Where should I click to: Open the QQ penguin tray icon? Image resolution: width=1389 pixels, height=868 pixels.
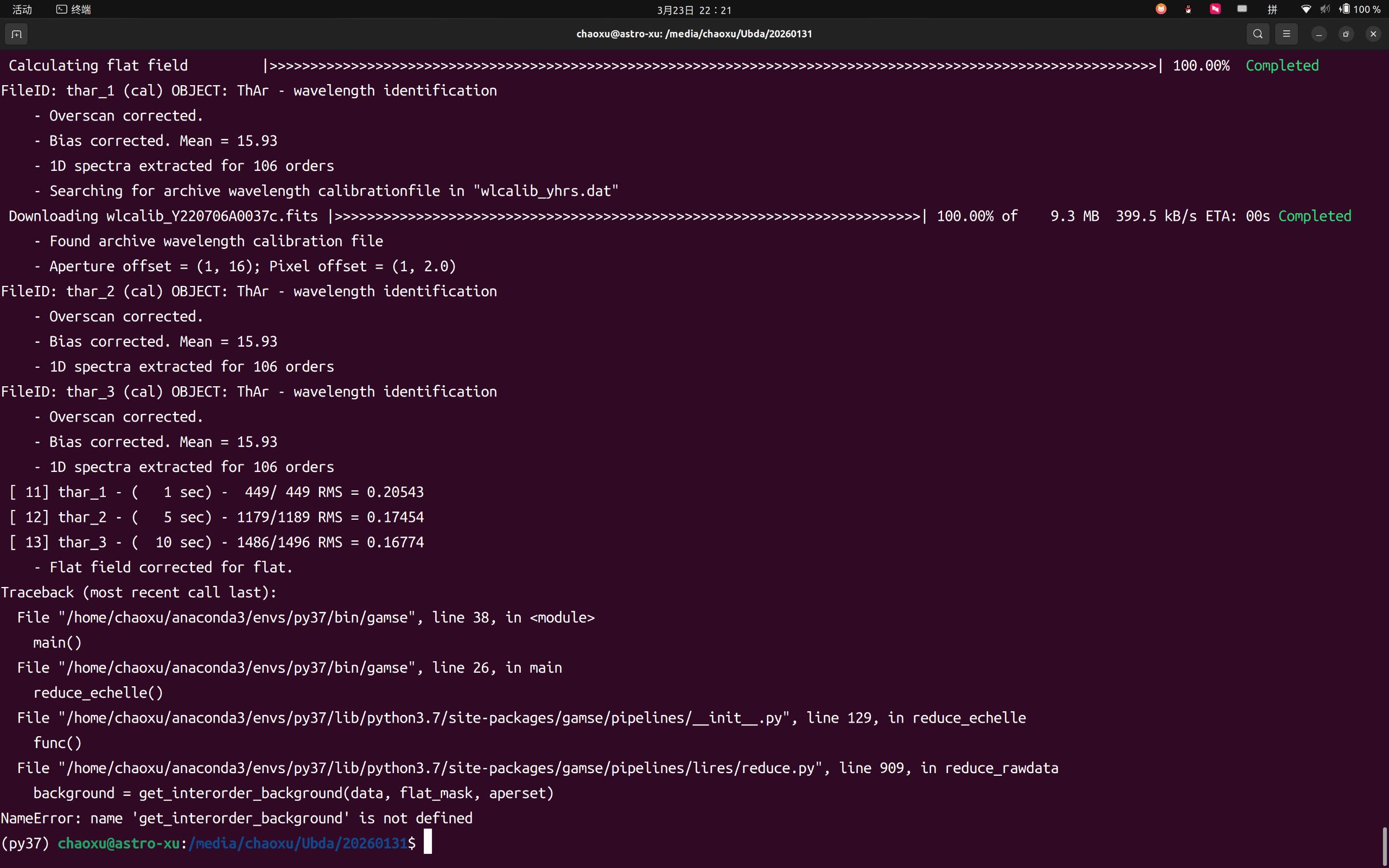[1188, 9]
